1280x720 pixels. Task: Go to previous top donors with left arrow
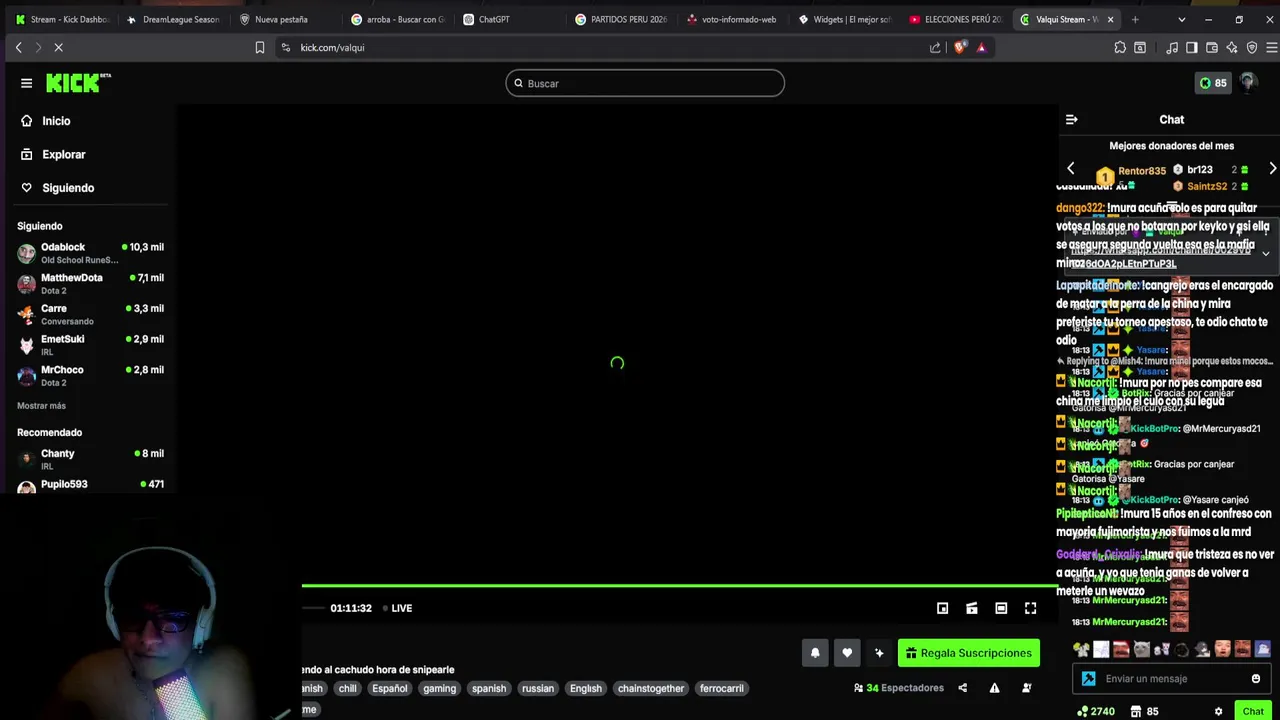click(1070, 169)
